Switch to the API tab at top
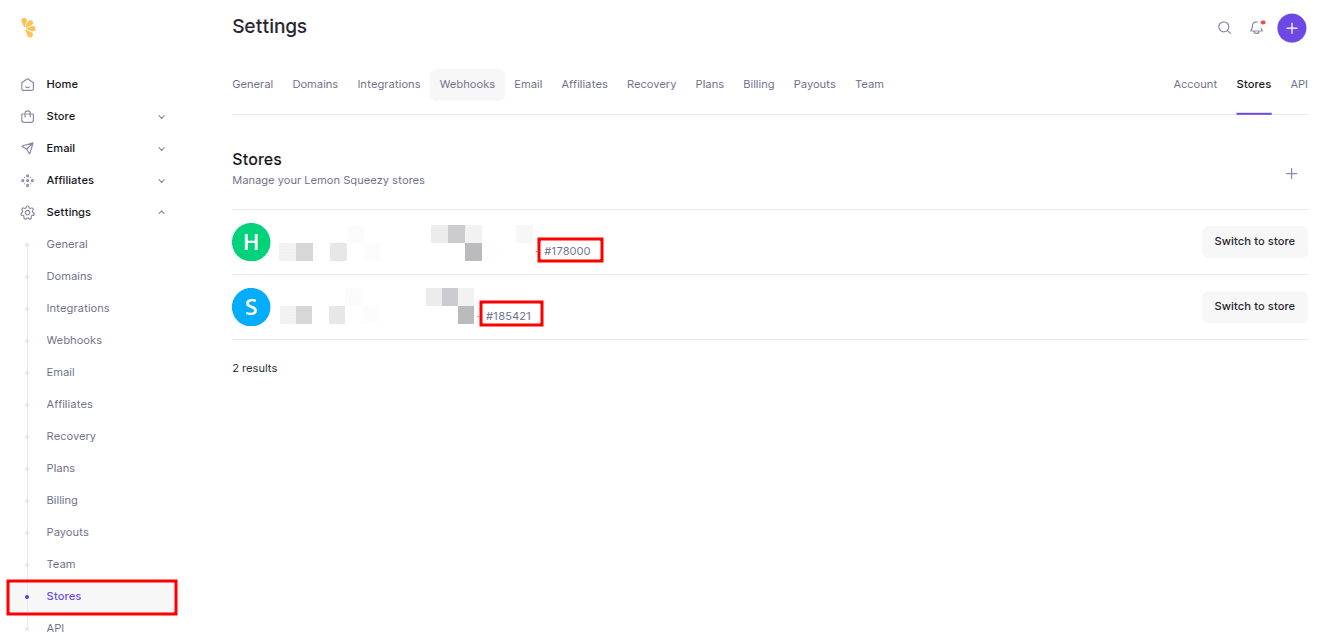This screenshot has height=641, width=1341. (x=1299, y=85)
